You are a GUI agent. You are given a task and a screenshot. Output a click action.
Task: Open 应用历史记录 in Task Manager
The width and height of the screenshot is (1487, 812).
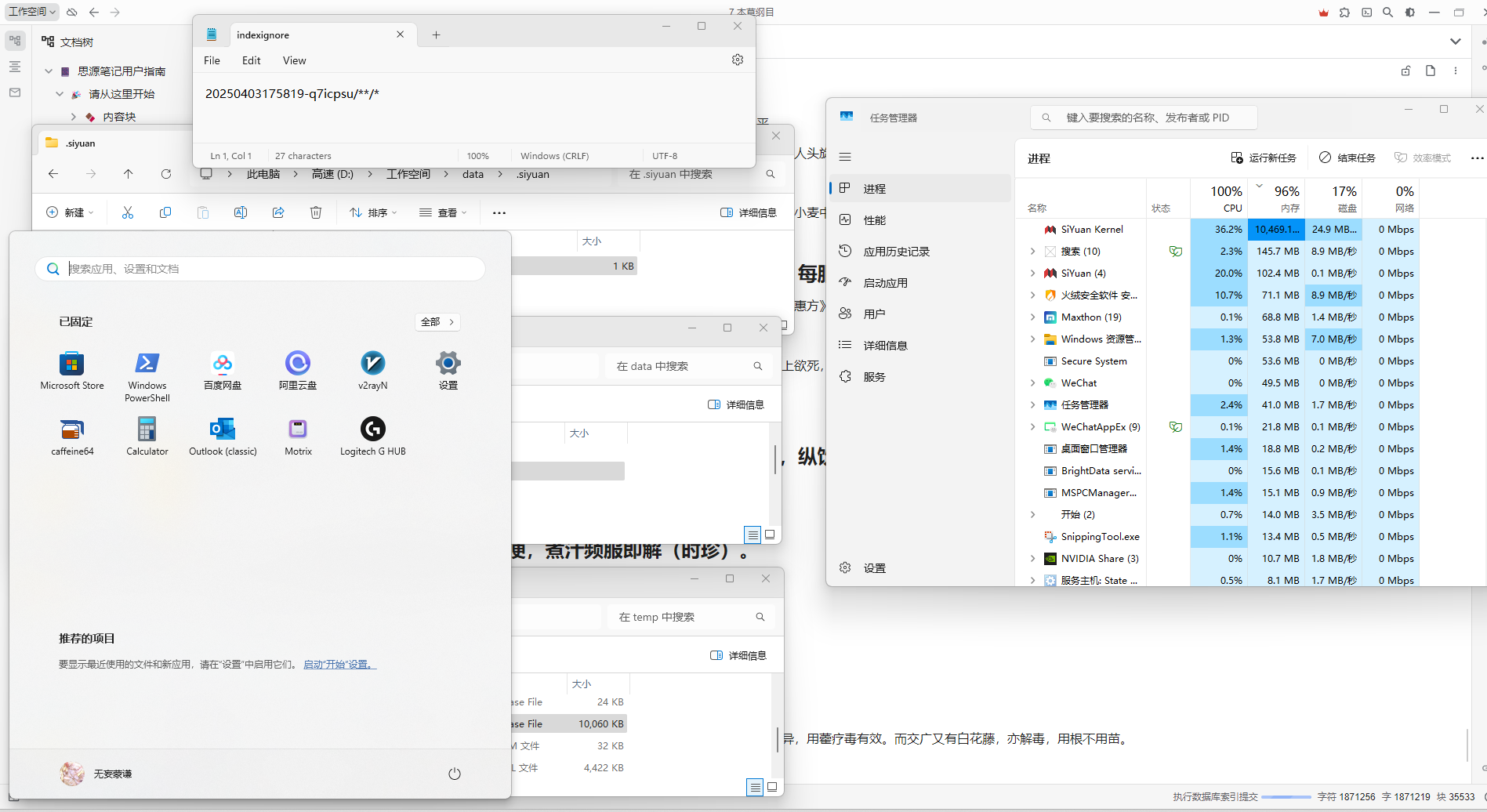coord(920,252)
